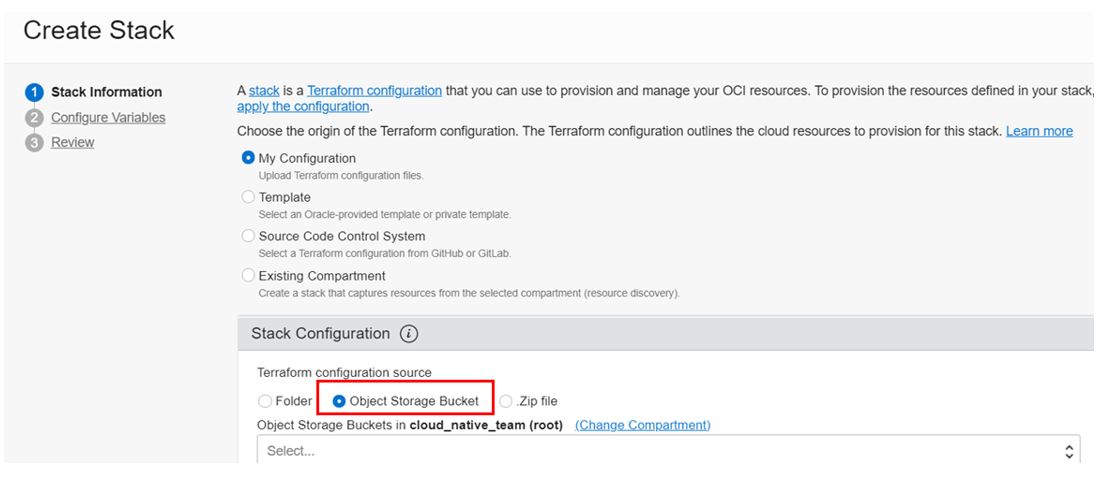Choose .Zip file as configuration source
This screenshot has height=495, width=1101.
coord(506,401)
